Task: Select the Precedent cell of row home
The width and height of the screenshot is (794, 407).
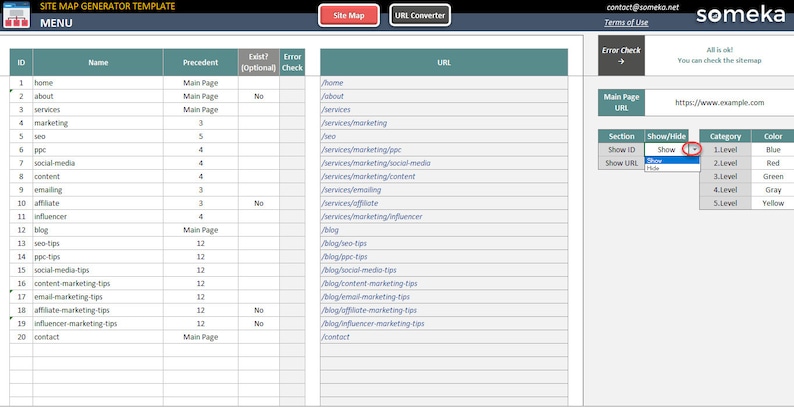Action: 201,83
